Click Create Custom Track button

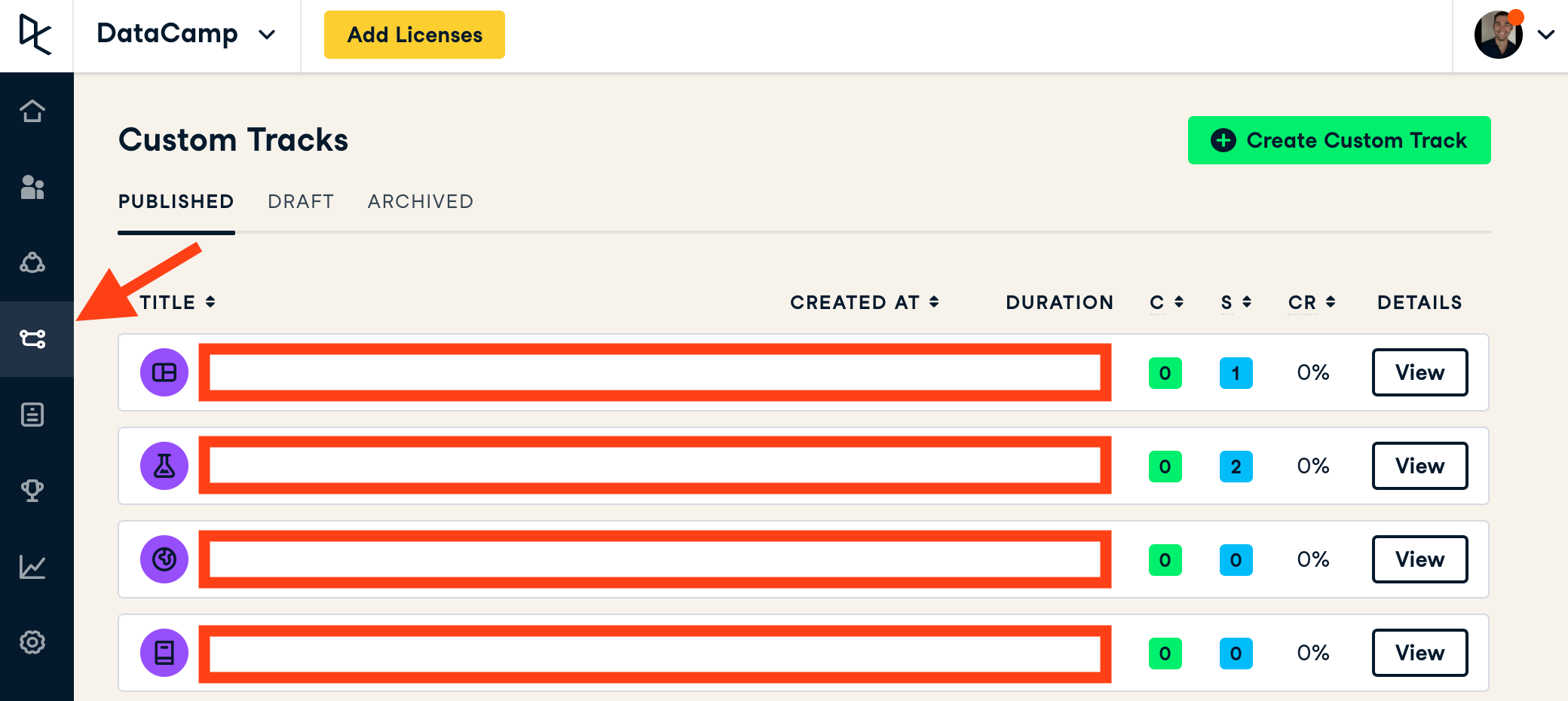click(x=1339, y=140)
